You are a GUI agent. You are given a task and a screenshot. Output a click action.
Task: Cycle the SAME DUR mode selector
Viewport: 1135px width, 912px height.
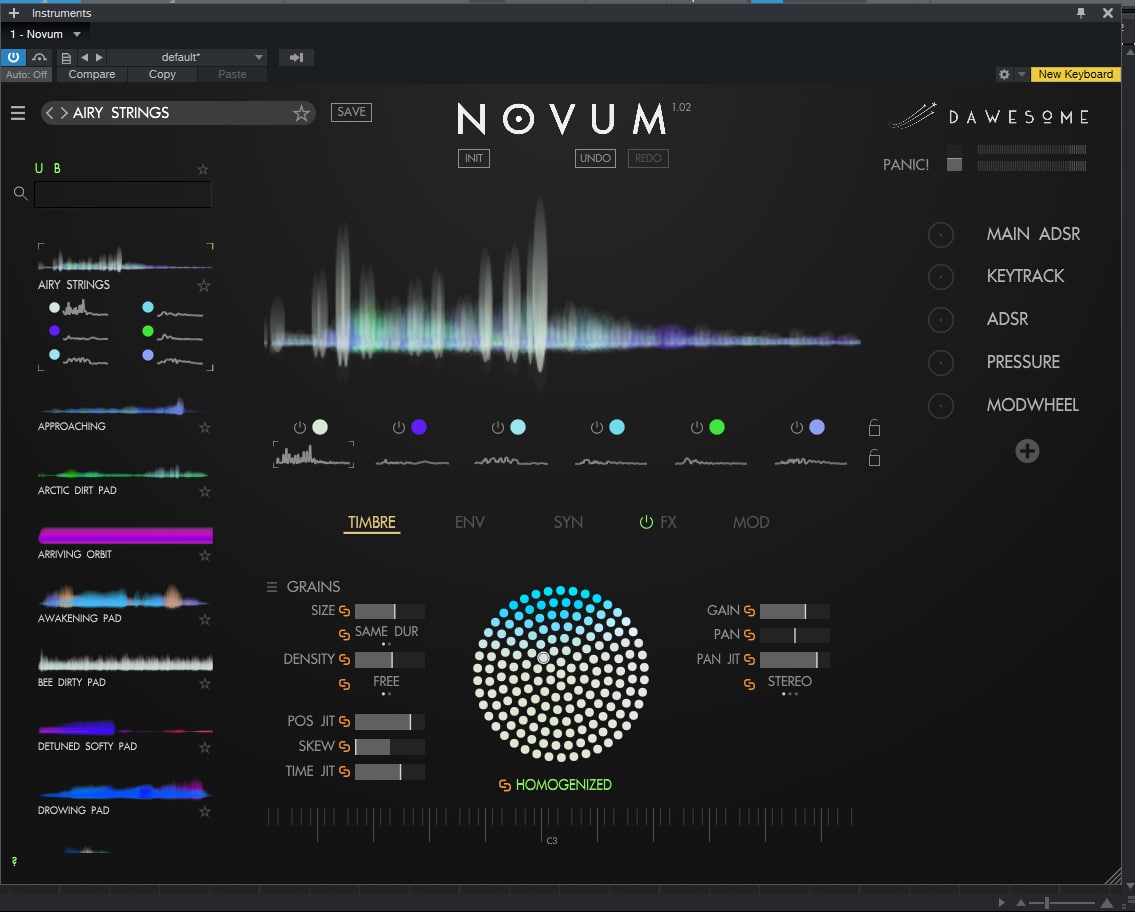(386, 634)
